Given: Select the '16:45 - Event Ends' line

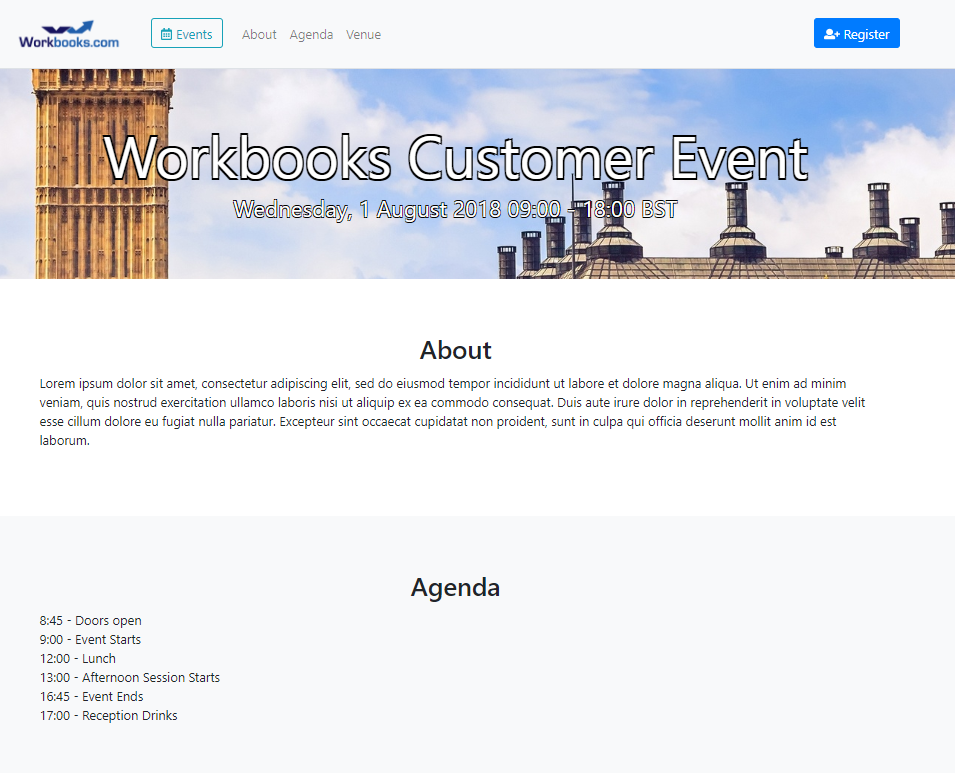Looking at the screenshot, I should point(91,696).
